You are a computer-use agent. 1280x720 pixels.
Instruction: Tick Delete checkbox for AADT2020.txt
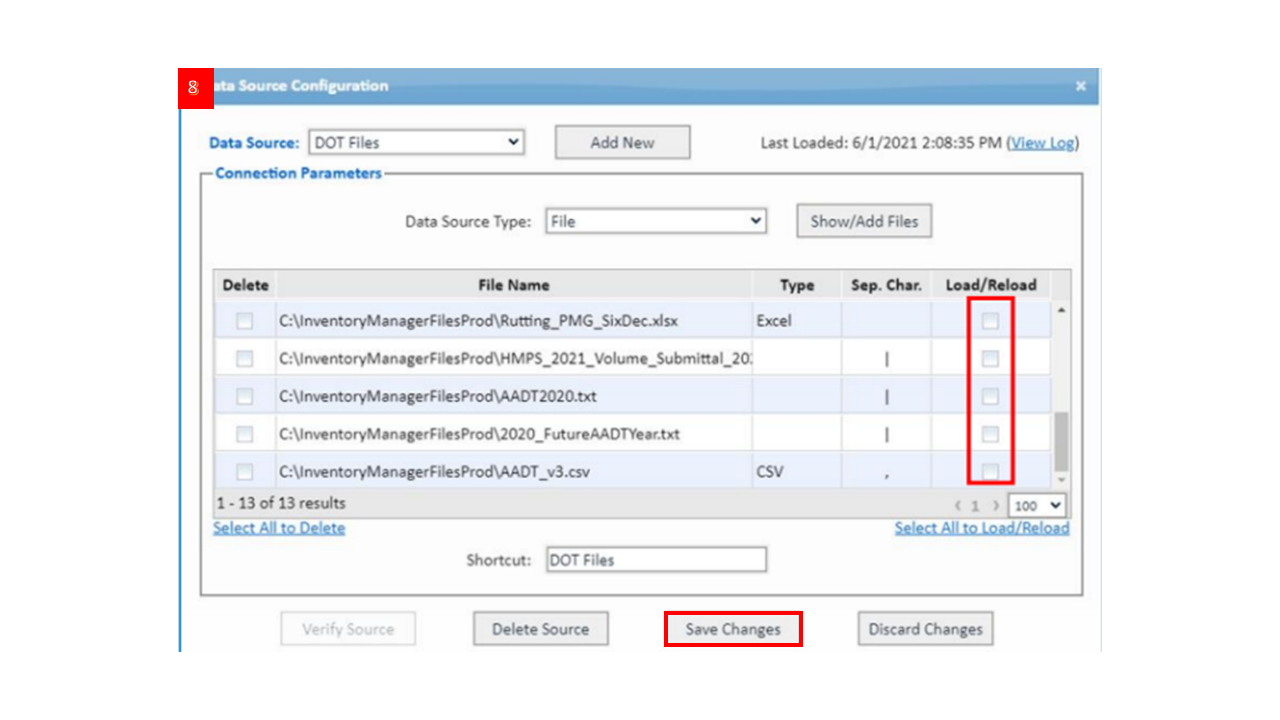point(244,396)
